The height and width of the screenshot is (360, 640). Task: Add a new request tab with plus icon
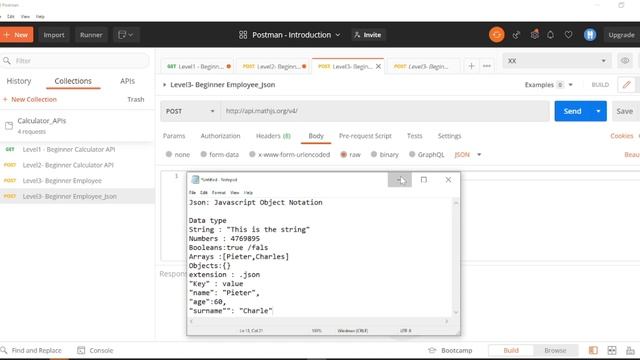point(471,66)
